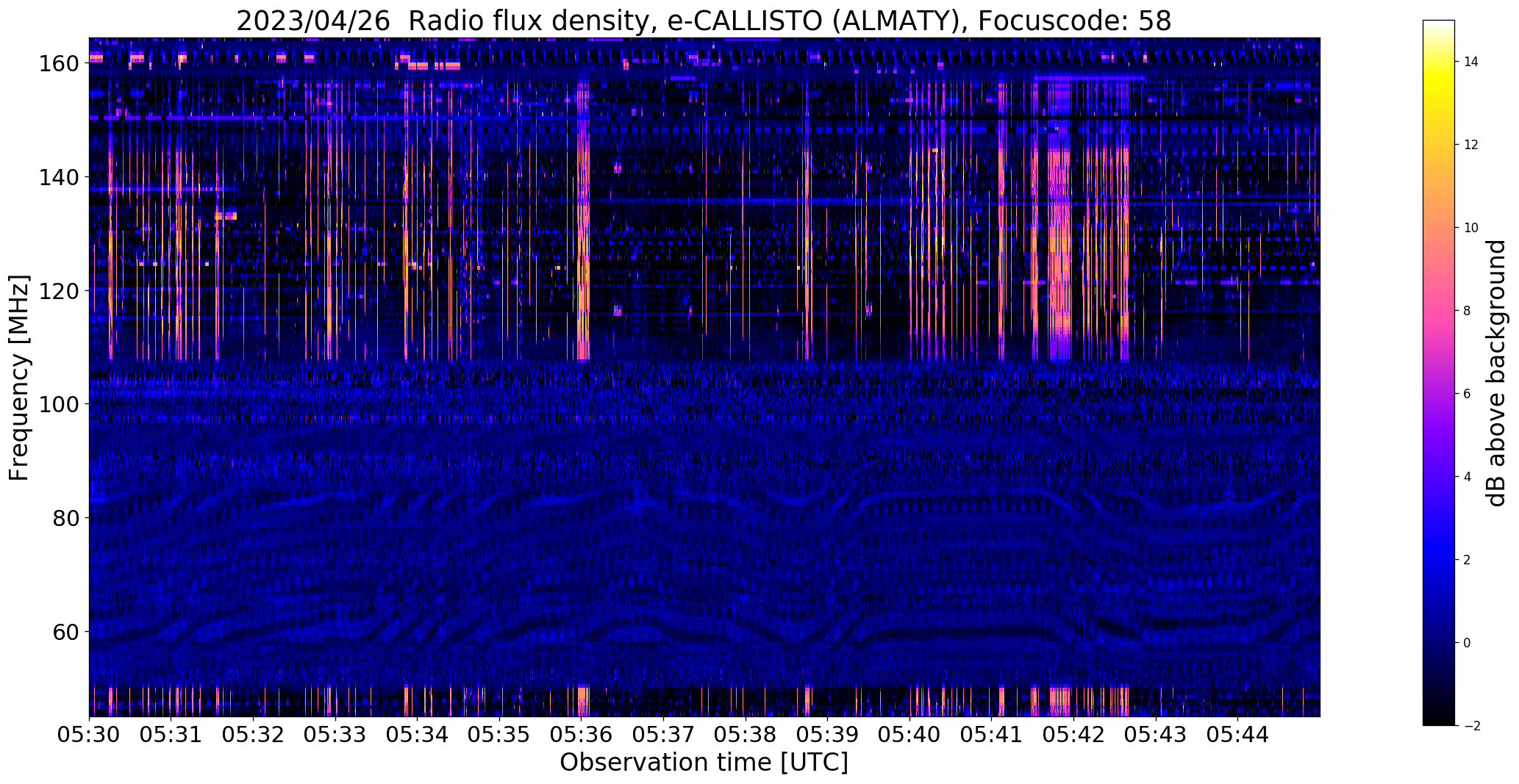The width and height of the screenshot is (1519, 784).
Task: Click the 'dB above background' colorbar label
Action: [1496, 373]
